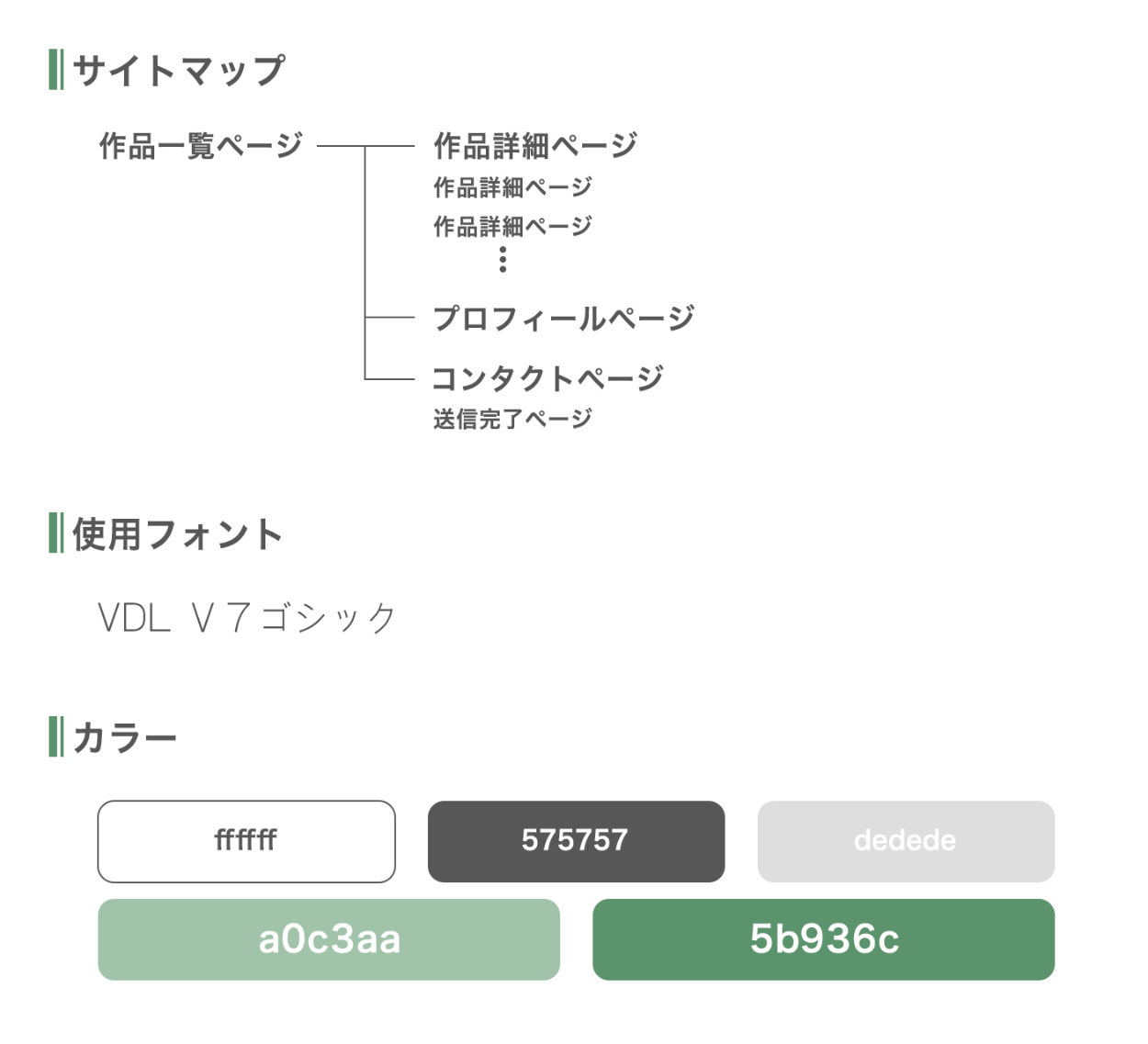Image resolution: width=1148 pixels, height=1044 pixels.
Task: Choose the dark green 5b936c swatch
Action: [823, 939]
